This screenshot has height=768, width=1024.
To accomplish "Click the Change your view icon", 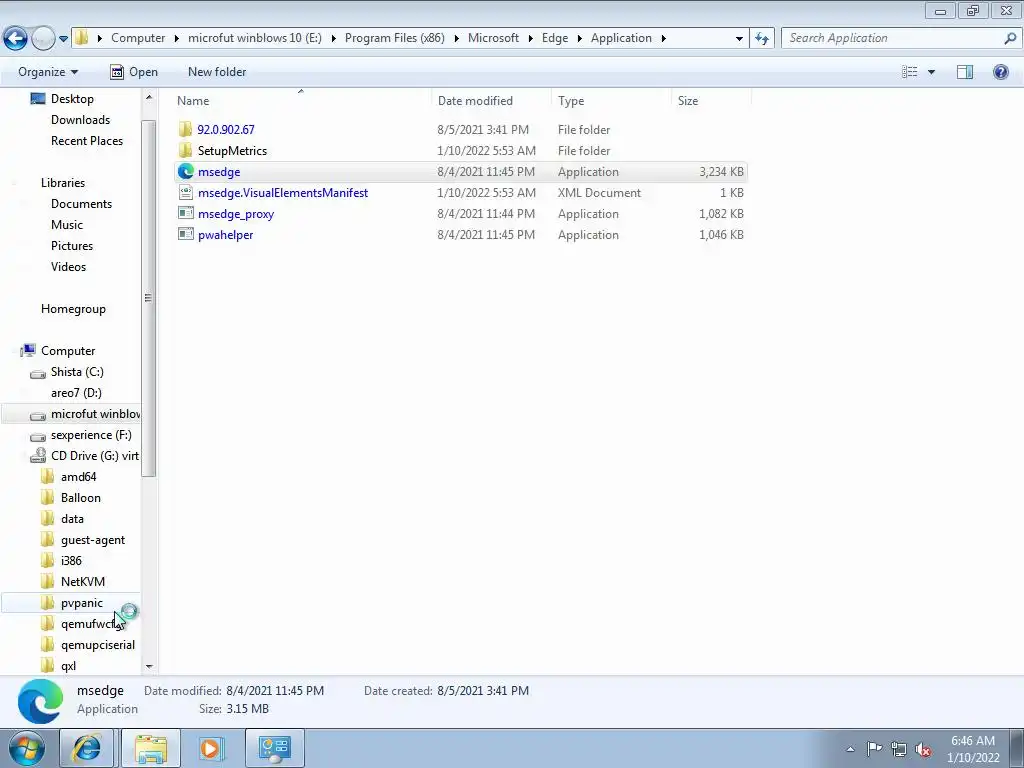I will [910, 72].
